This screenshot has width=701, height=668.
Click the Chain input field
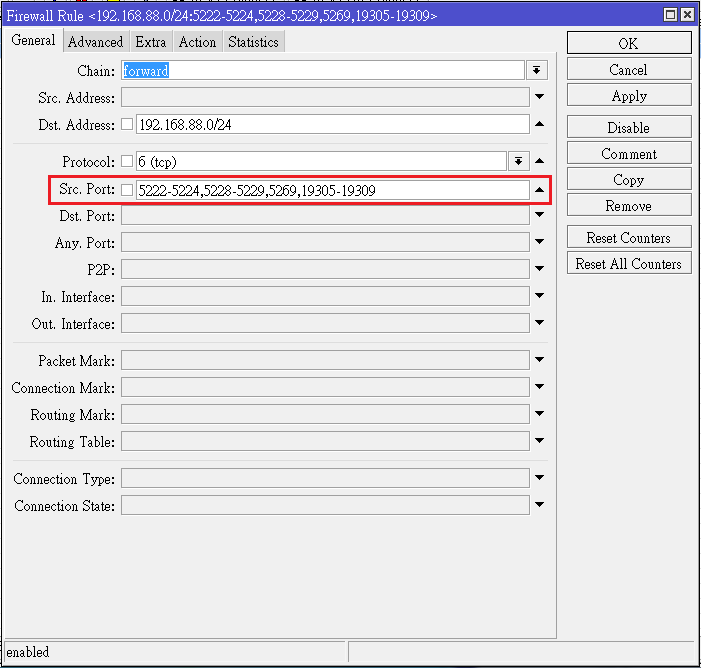[x=322, y=70]
